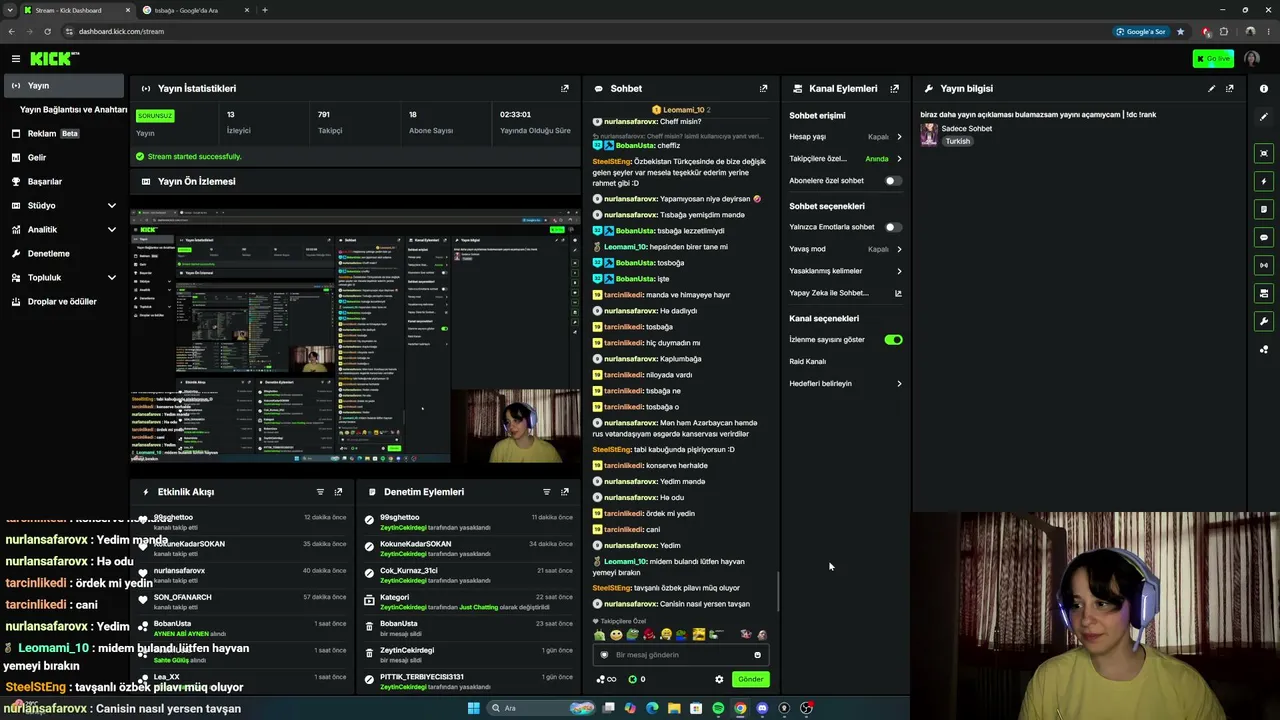Click Raid Kanalı option
The height and width of the screenshot is (720, 1280).
(x=808, y=361)
